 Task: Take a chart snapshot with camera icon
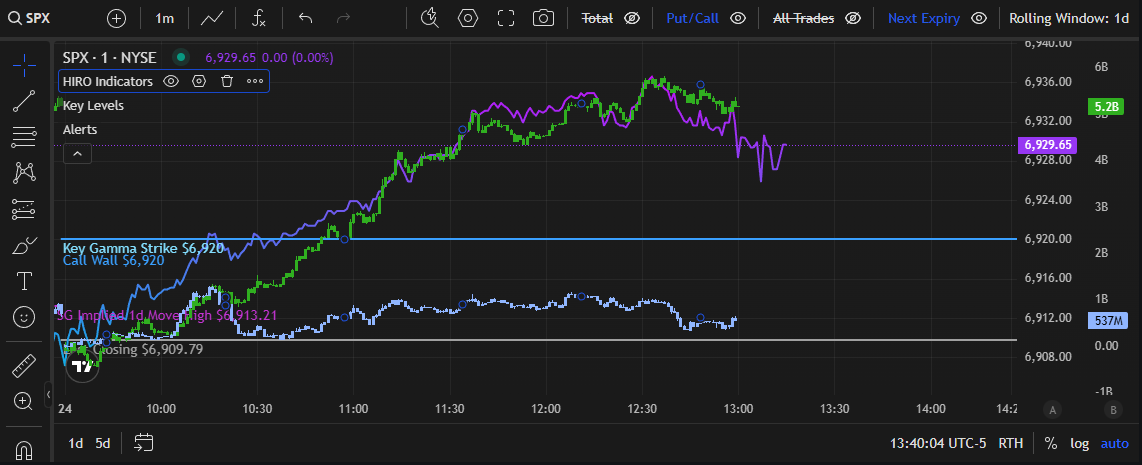coord(543,18)
